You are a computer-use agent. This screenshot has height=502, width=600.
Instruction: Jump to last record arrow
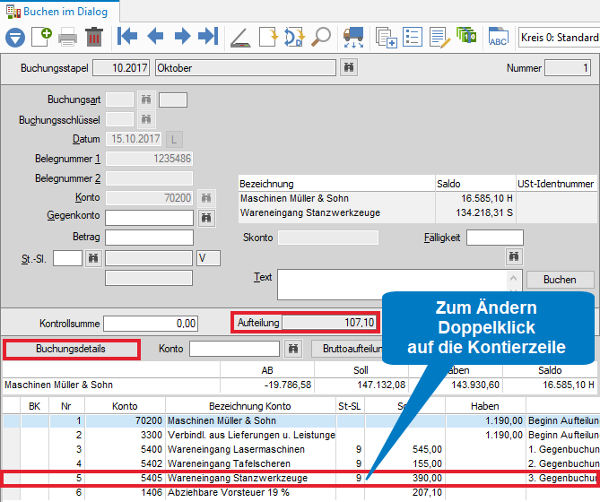coord(208,37)
